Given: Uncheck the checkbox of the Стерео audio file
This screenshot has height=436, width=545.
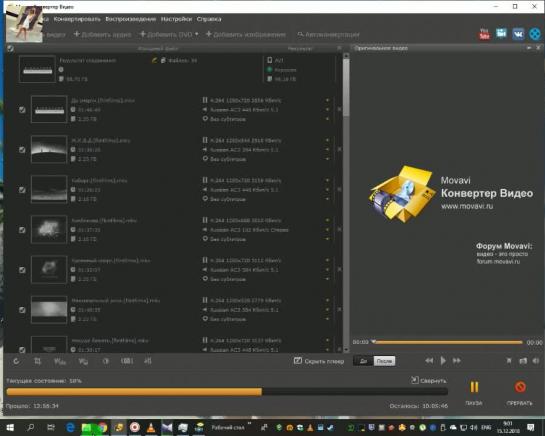Looking at the screenshot, I should [22, 230].
